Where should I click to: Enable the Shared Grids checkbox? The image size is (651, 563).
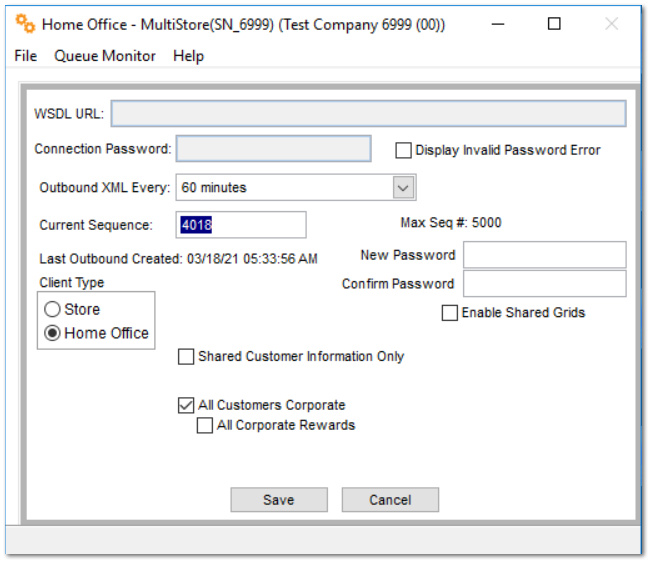click(x=450, y=313)
